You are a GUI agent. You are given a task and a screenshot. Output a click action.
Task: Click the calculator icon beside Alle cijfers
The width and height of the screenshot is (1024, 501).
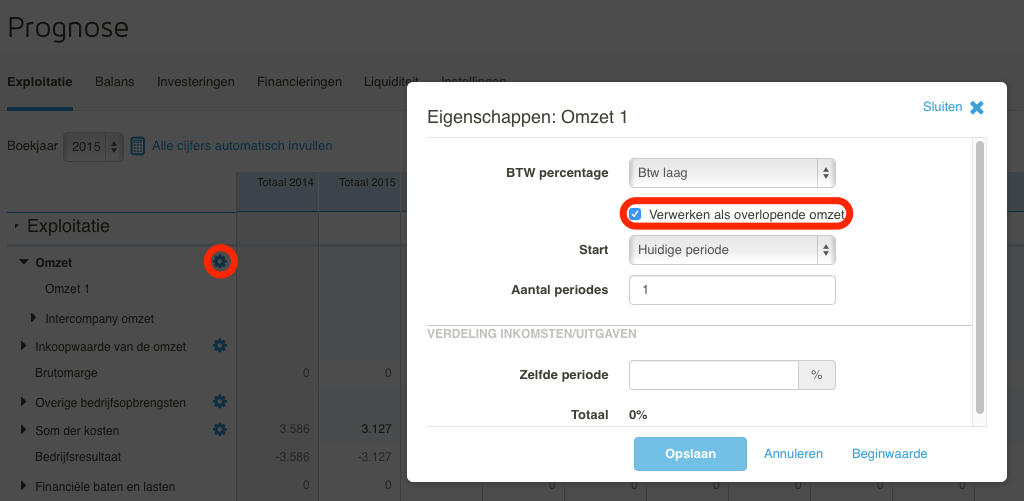coord(137,146)
